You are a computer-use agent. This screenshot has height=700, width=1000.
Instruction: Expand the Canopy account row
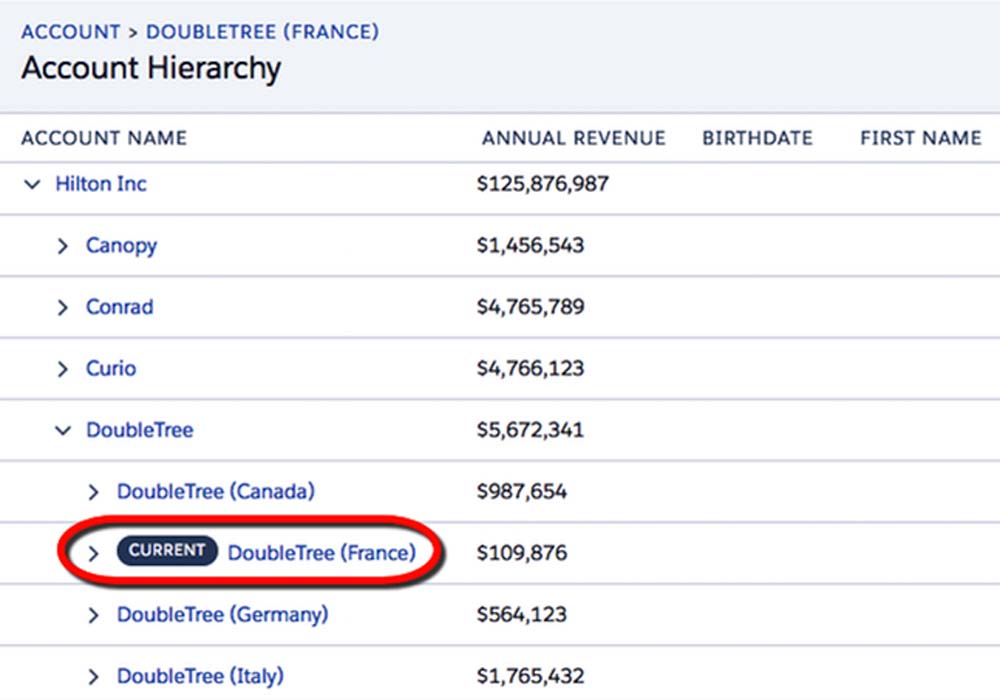[x=63, y=247]
